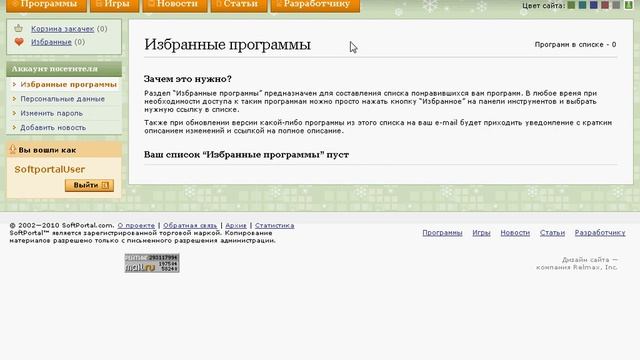Open the Архив footer link
640x360 pixels.
(236, 225)
